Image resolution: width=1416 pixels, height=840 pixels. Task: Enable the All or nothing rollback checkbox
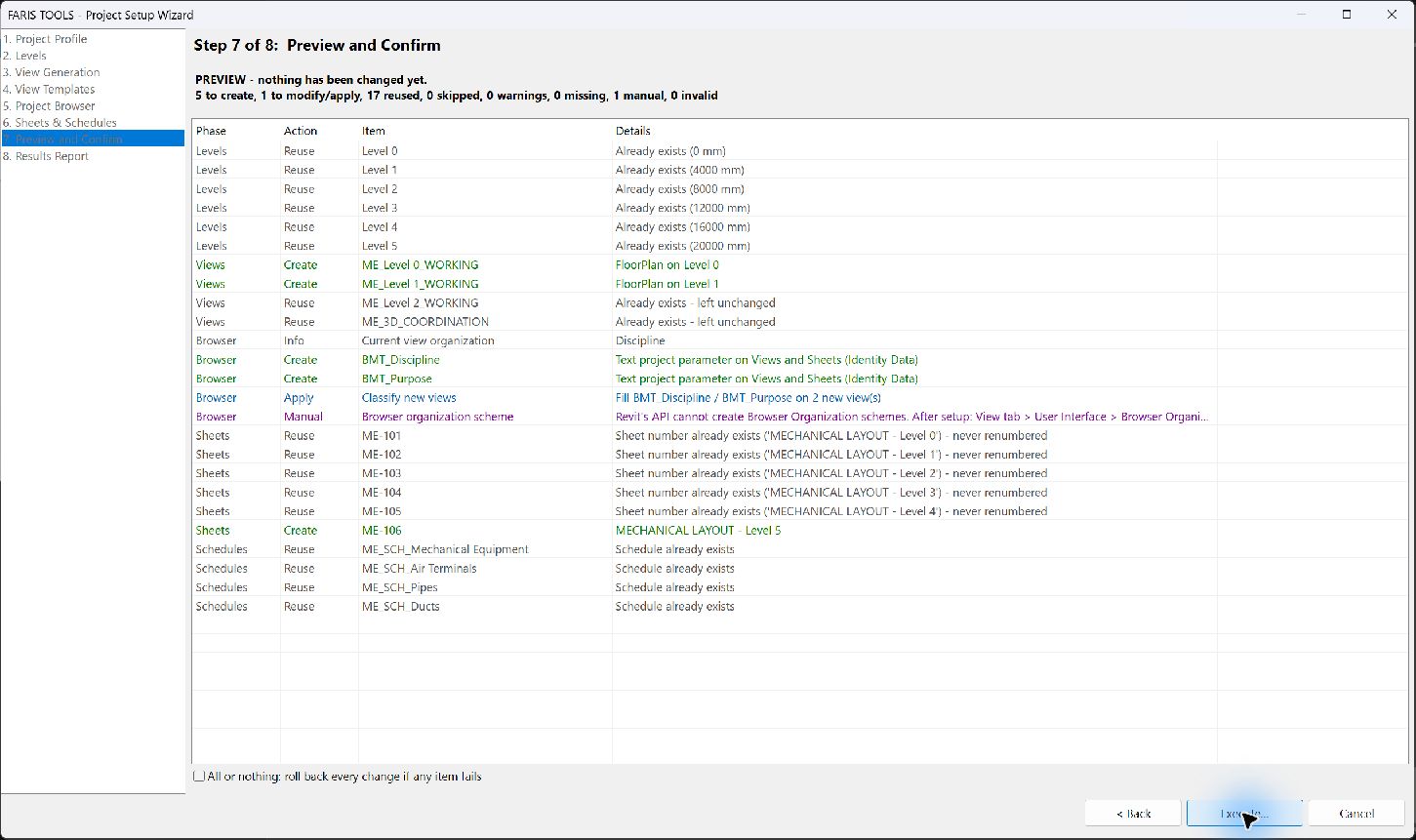pyautogui.click(x=199, y=777)
